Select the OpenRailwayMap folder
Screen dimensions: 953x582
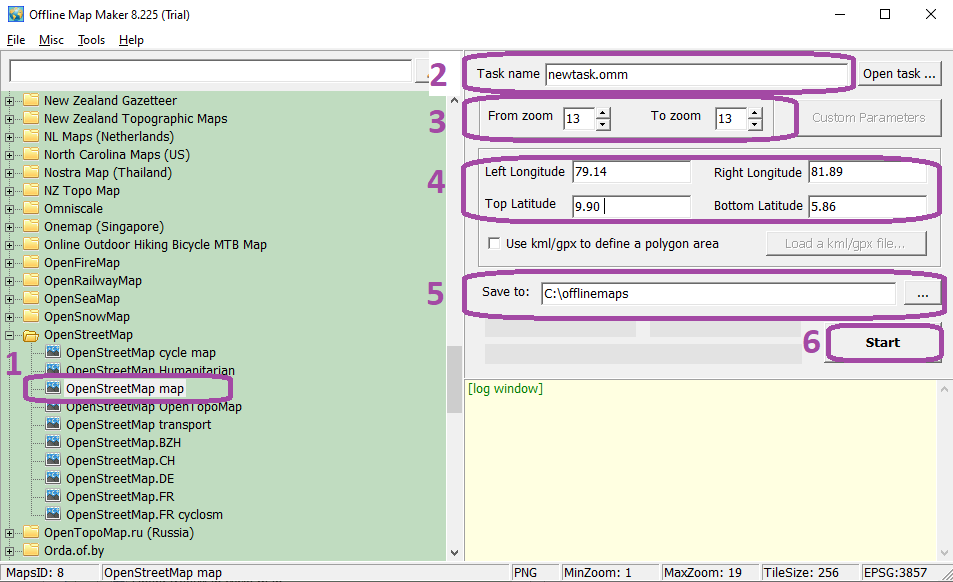pyautogui.click(x=92, y=281)
